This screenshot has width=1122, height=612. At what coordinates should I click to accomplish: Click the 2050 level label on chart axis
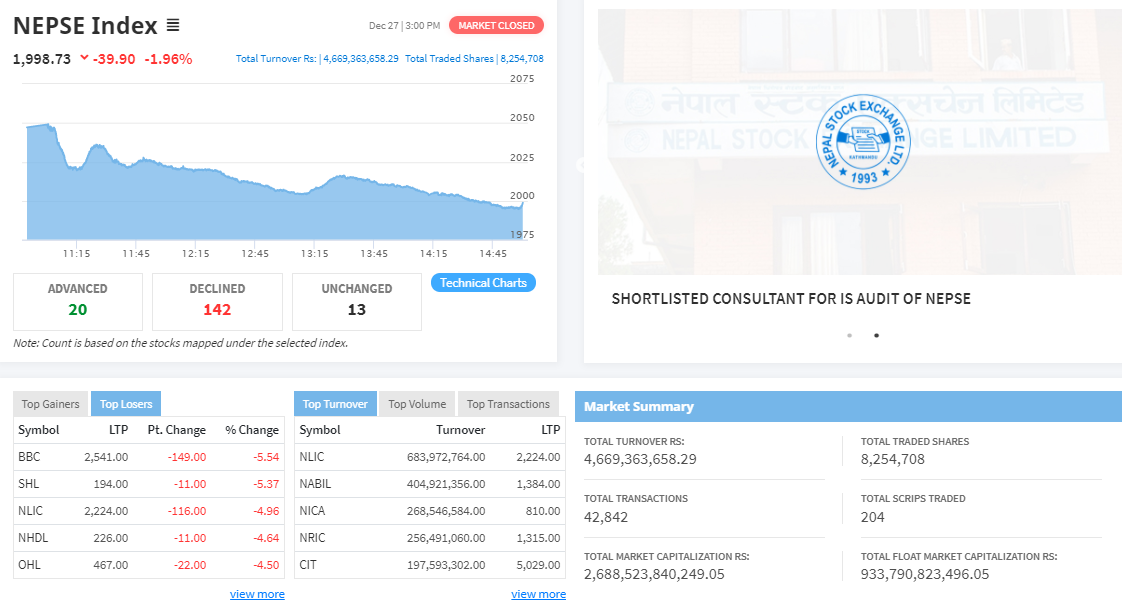tap(522, 117)
